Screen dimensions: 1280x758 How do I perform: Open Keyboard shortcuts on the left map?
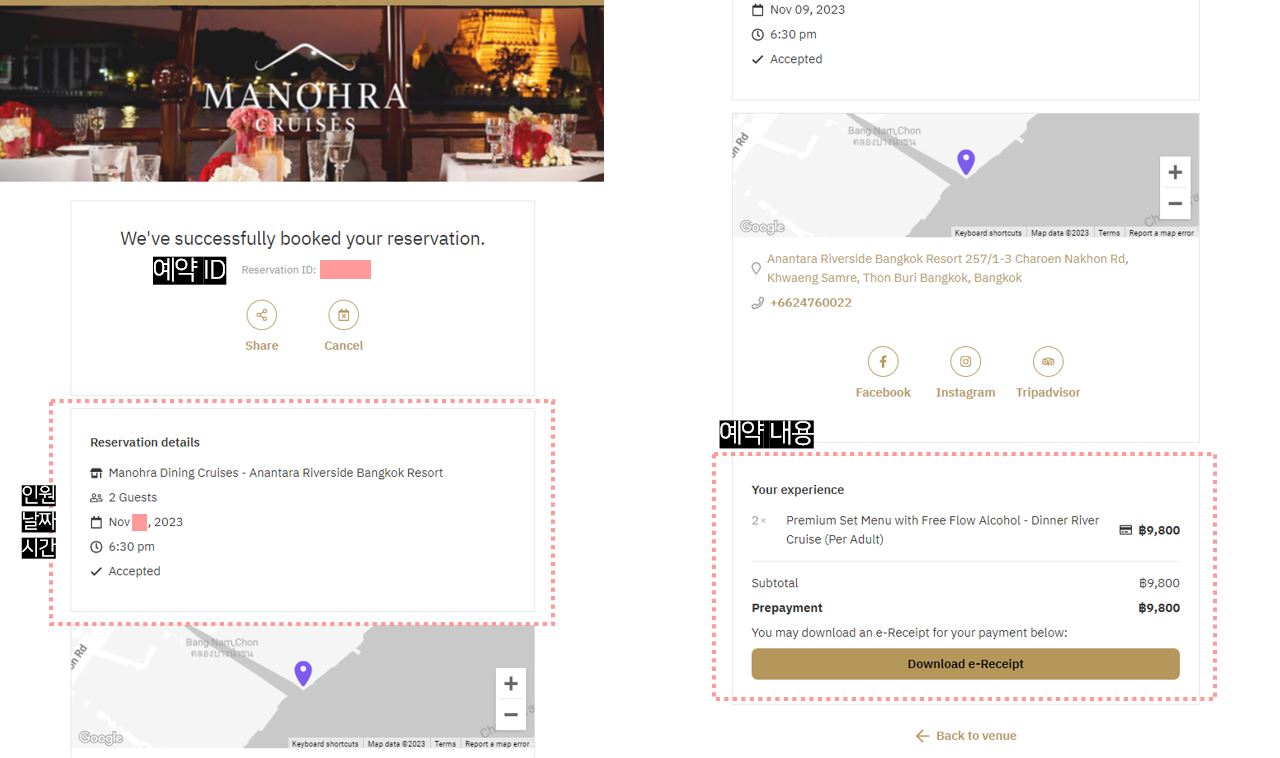coord(326,744)
